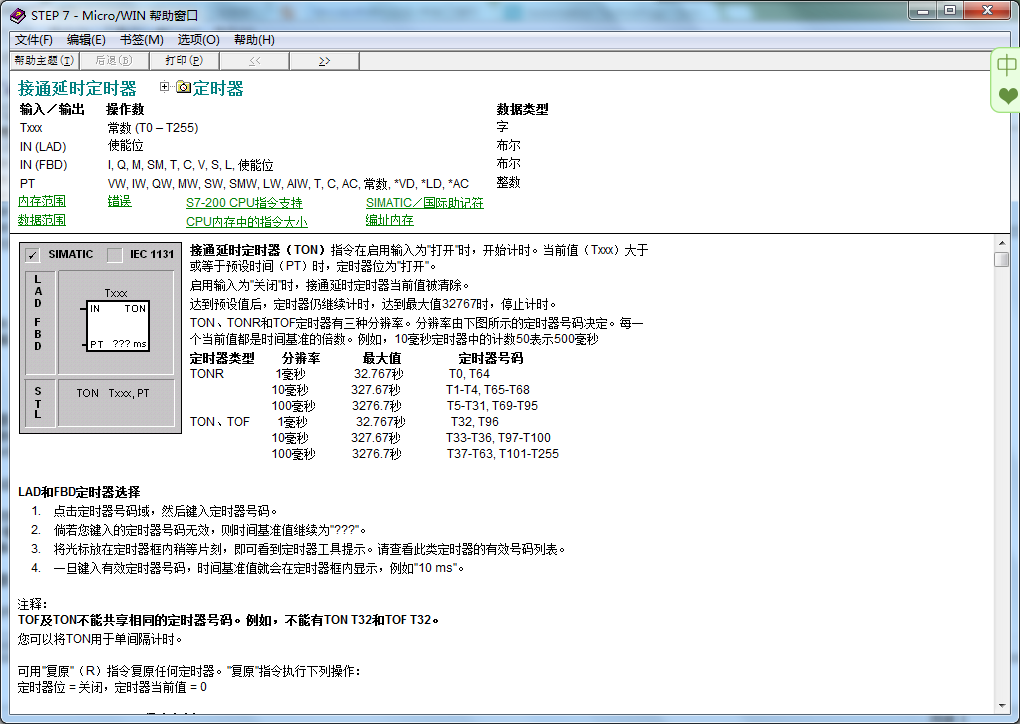This screenshot has width=1020, height=724.
Task: Click the help book icon in title bar
Action: [17, 14]
